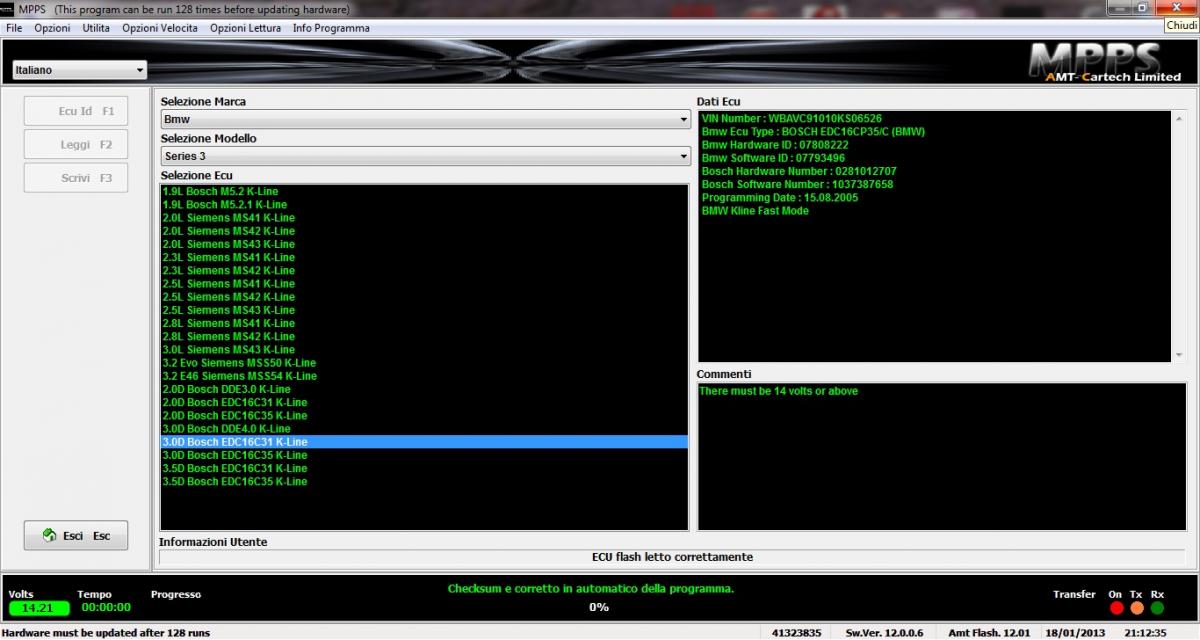Screen dimensions: 1200x640
Task: Click the 00:00:00 Tempo timer
Action: [106, 607]
